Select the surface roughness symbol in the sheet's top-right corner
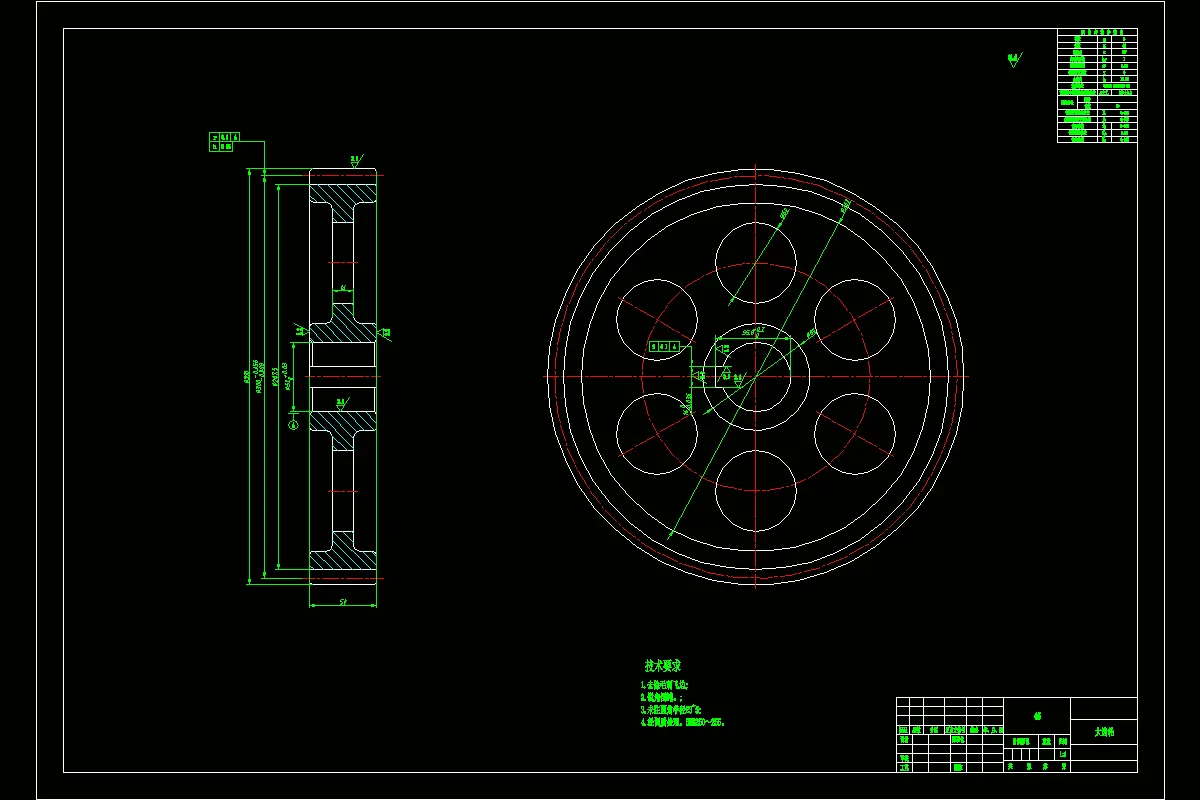 [1013, 59]
